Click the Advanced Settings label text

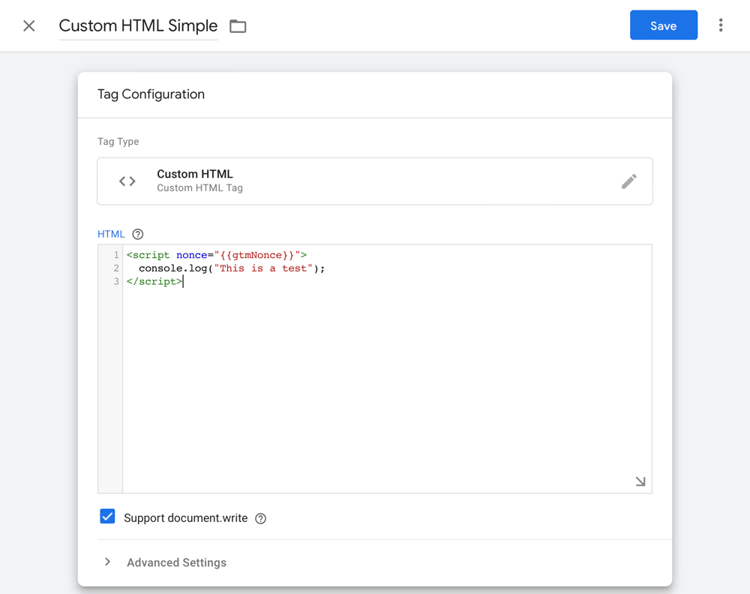[177, 563]
